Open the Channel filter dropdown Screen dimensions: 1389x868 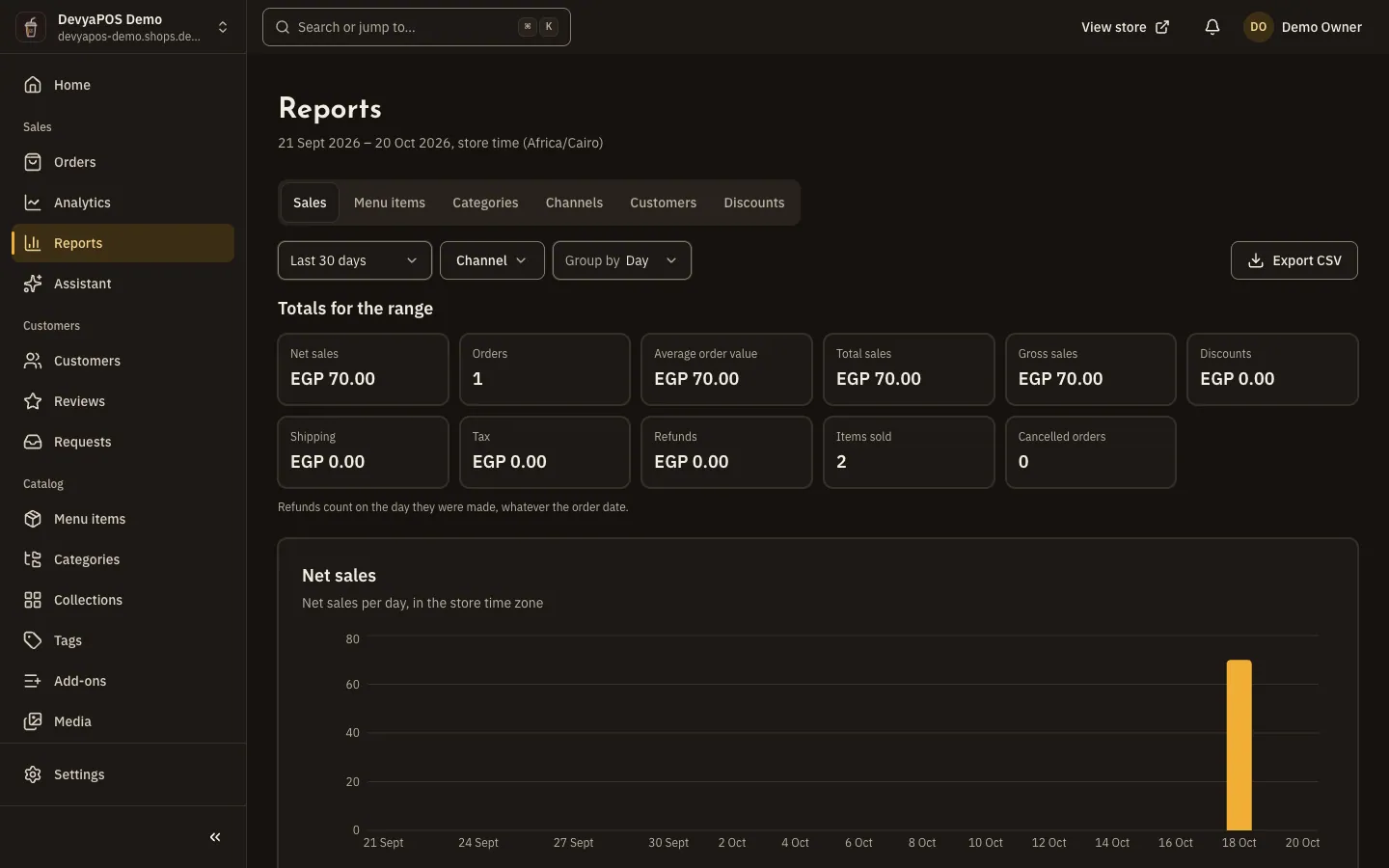click(x=492, y=260)
